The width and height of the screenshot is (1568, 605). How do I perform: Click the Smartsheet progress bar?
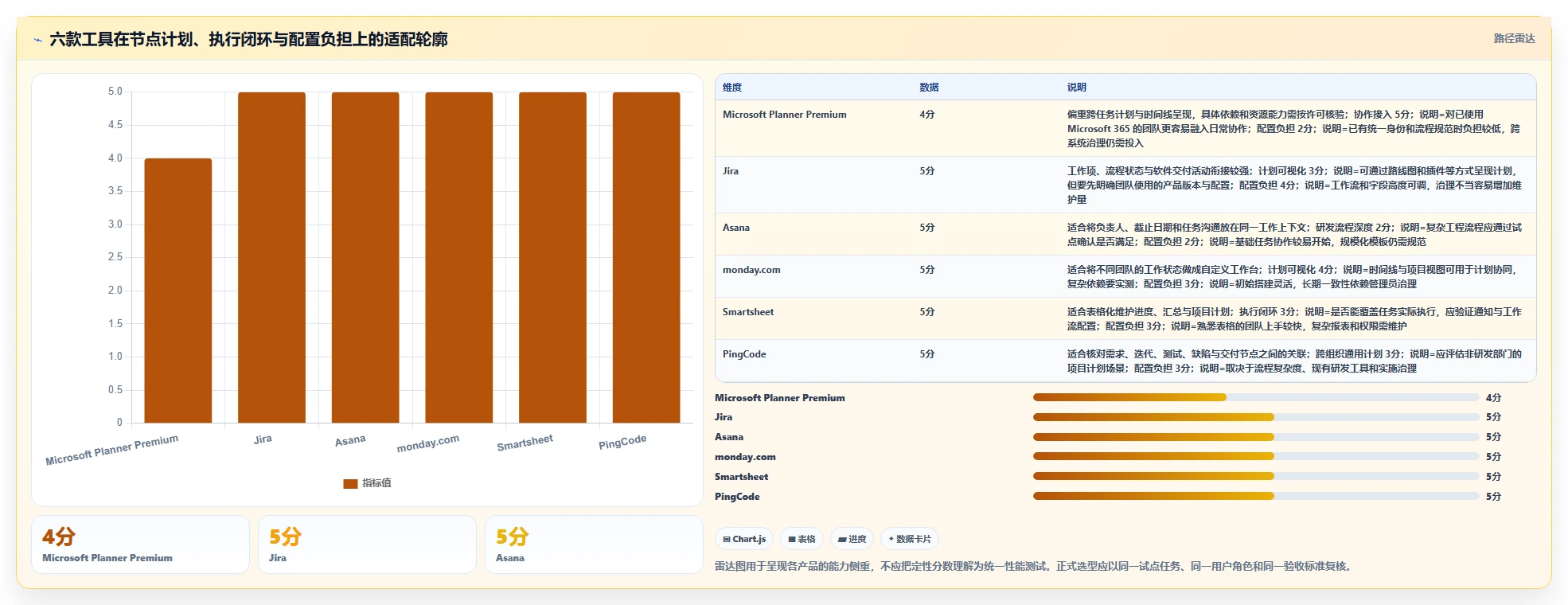point(1256,476)
